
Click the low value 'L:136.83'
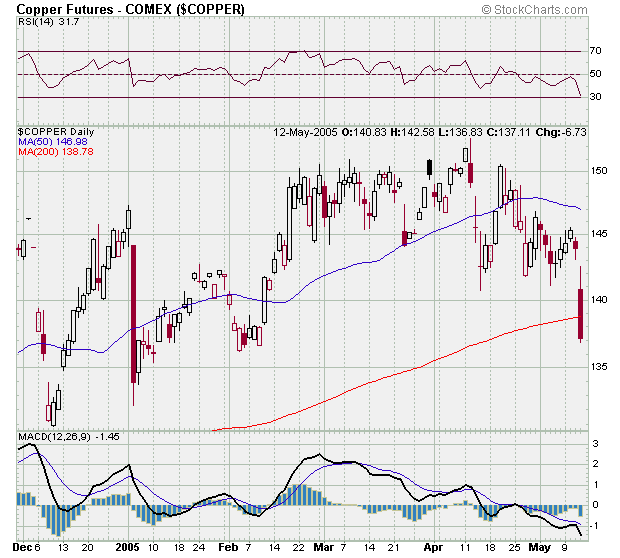pos(460,132)
